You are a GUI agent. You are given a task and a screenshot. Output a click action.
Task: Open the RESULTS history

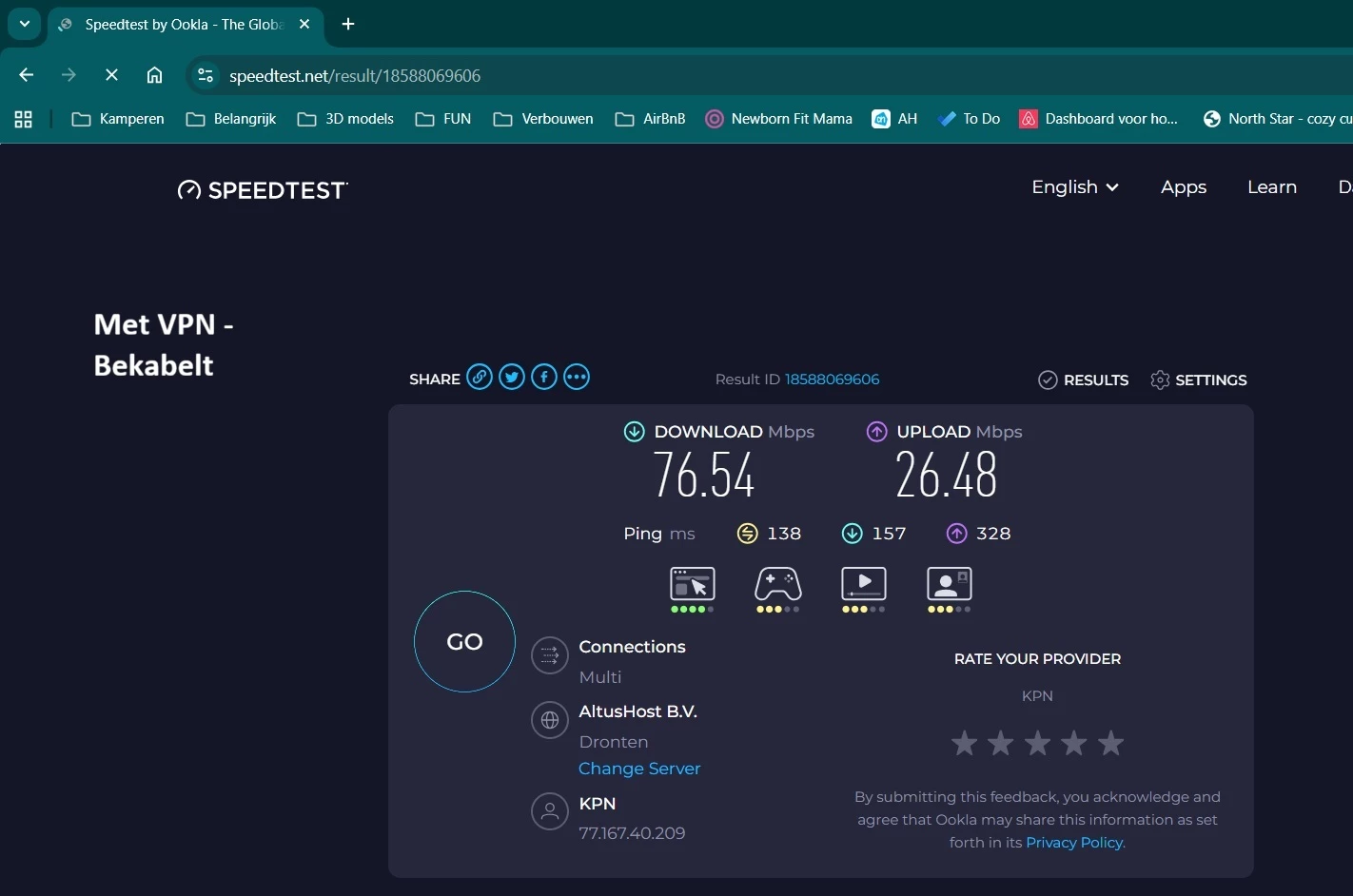(x=1084, y=380)
